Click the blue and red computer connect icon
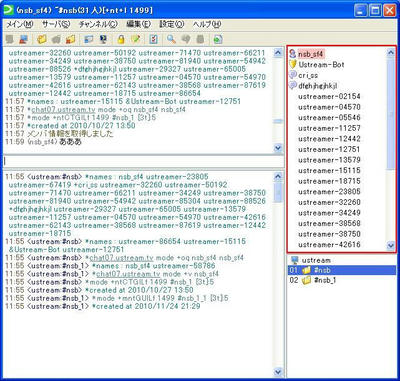This screenshot has height=381, width=400. pos(23,39)
